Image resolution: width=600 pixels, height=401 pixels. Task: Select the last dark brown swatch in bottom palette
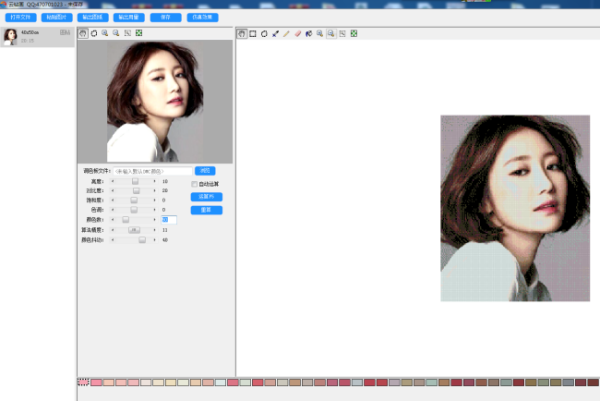click(593, 382)
